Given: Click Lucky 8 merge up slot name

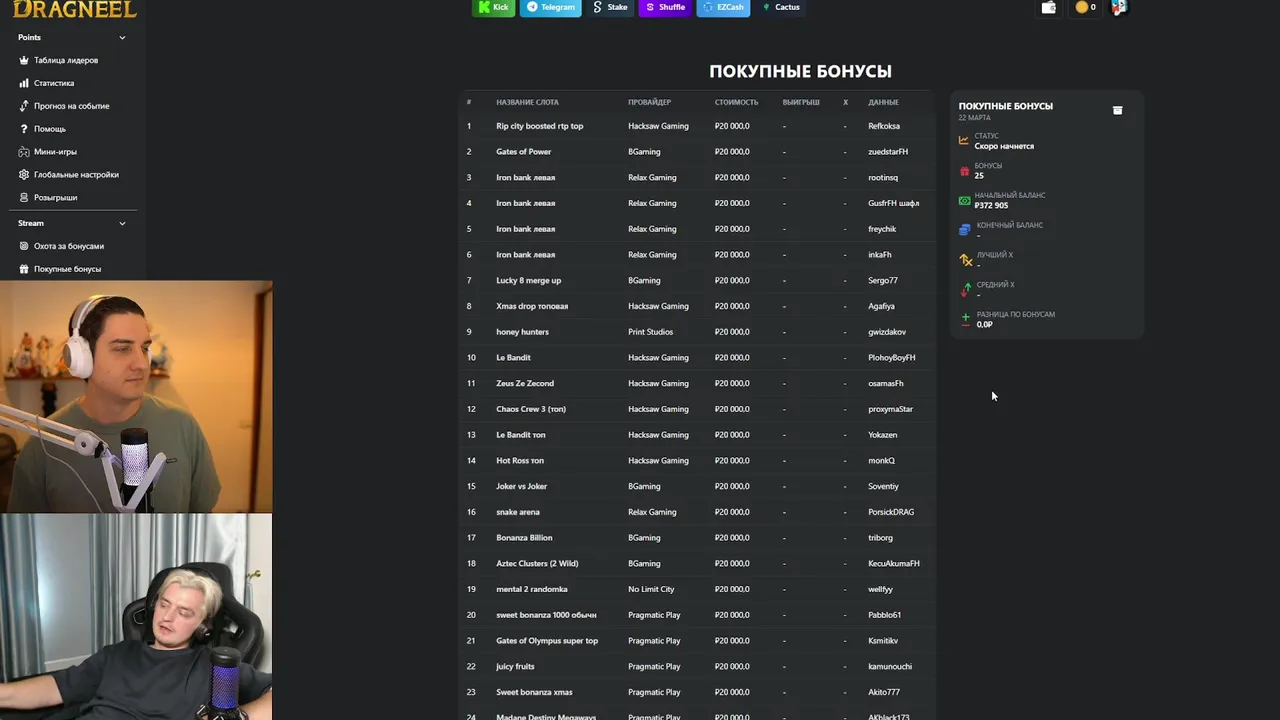Looking at the screenshot, I should 528,281.
